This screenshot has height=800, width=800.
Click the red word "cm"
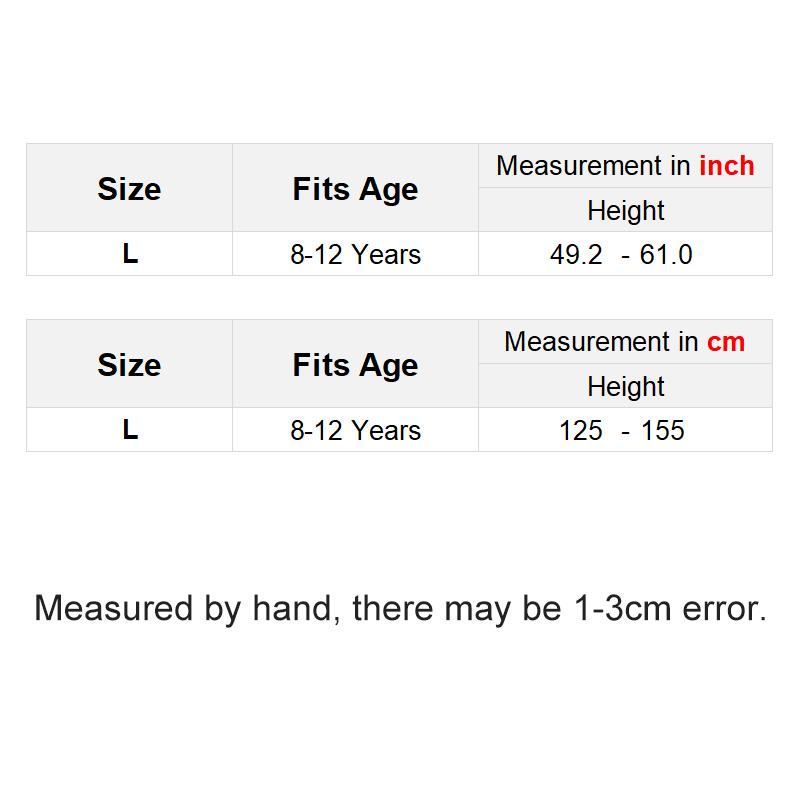click(726, 342)
